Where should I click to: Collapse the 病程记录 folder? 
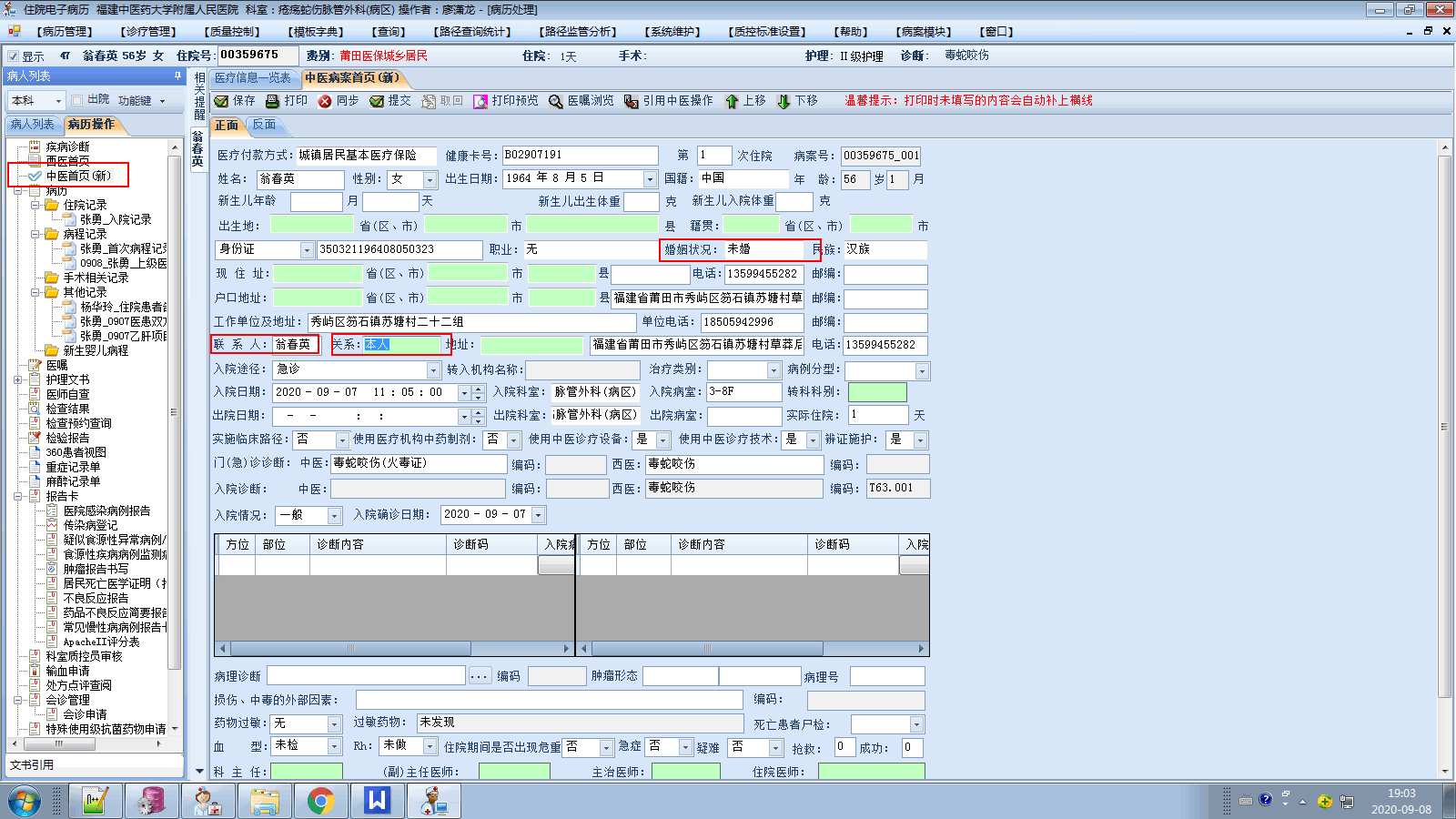click(x=35, y=235)
